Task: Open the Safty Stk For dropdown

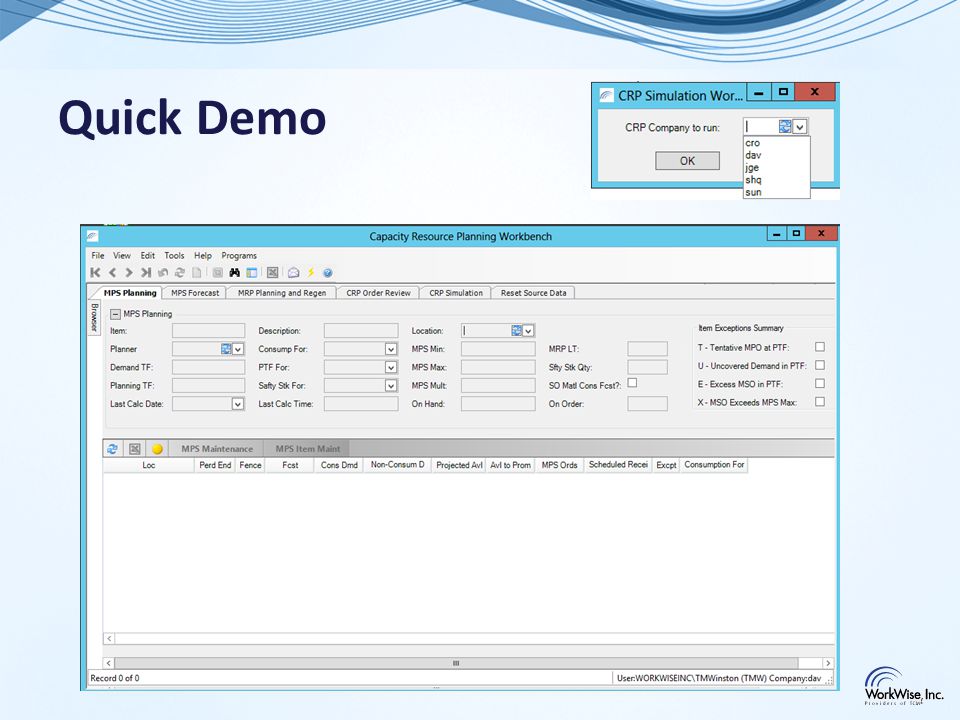Action: 391,386
